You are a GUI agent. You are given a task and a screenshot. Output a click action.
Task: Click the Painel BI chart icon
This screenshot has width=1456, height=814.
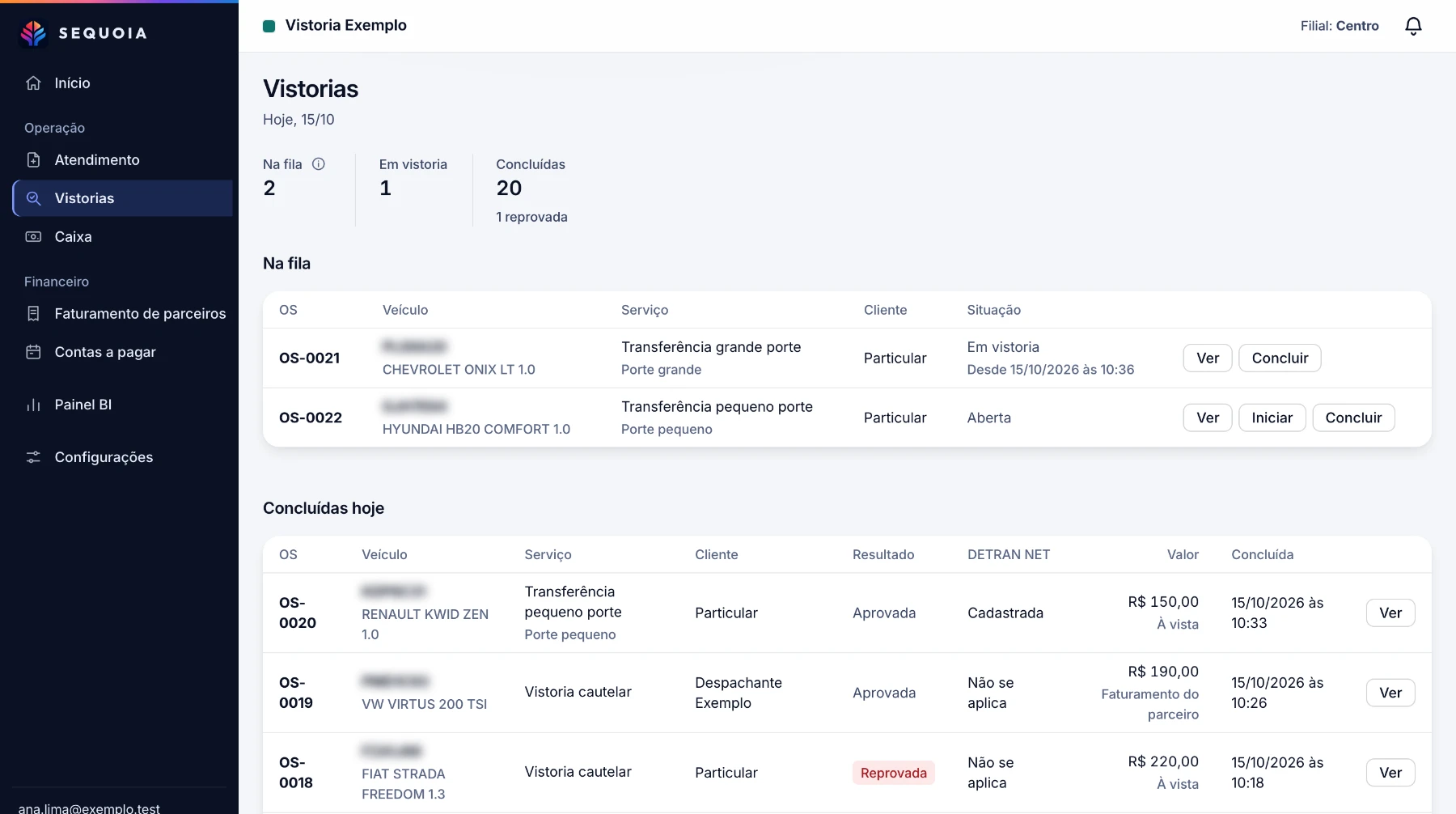coord(33,405)
